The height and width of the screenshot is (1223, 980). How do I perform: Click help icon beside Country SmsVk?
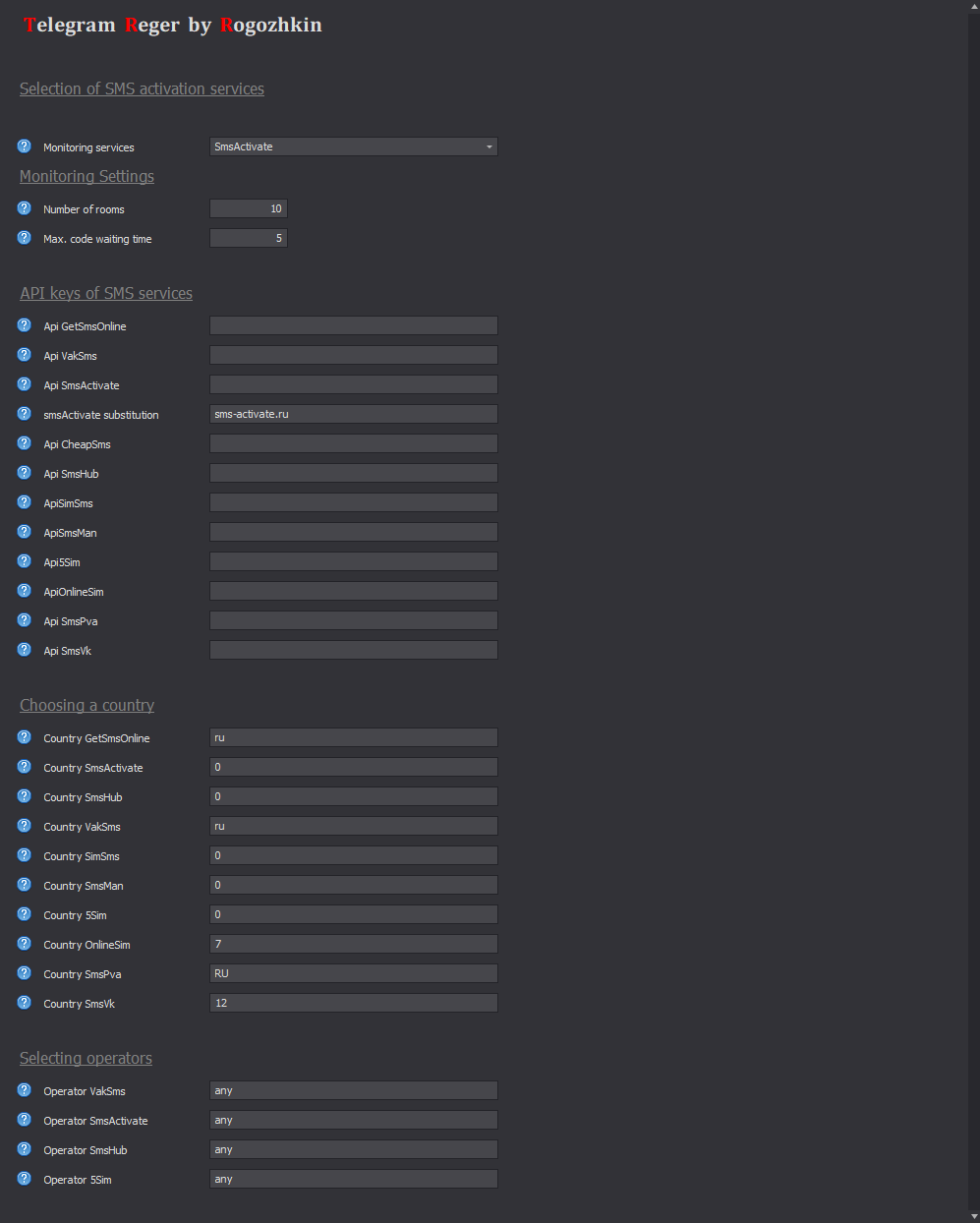(x=25, y=1003)
